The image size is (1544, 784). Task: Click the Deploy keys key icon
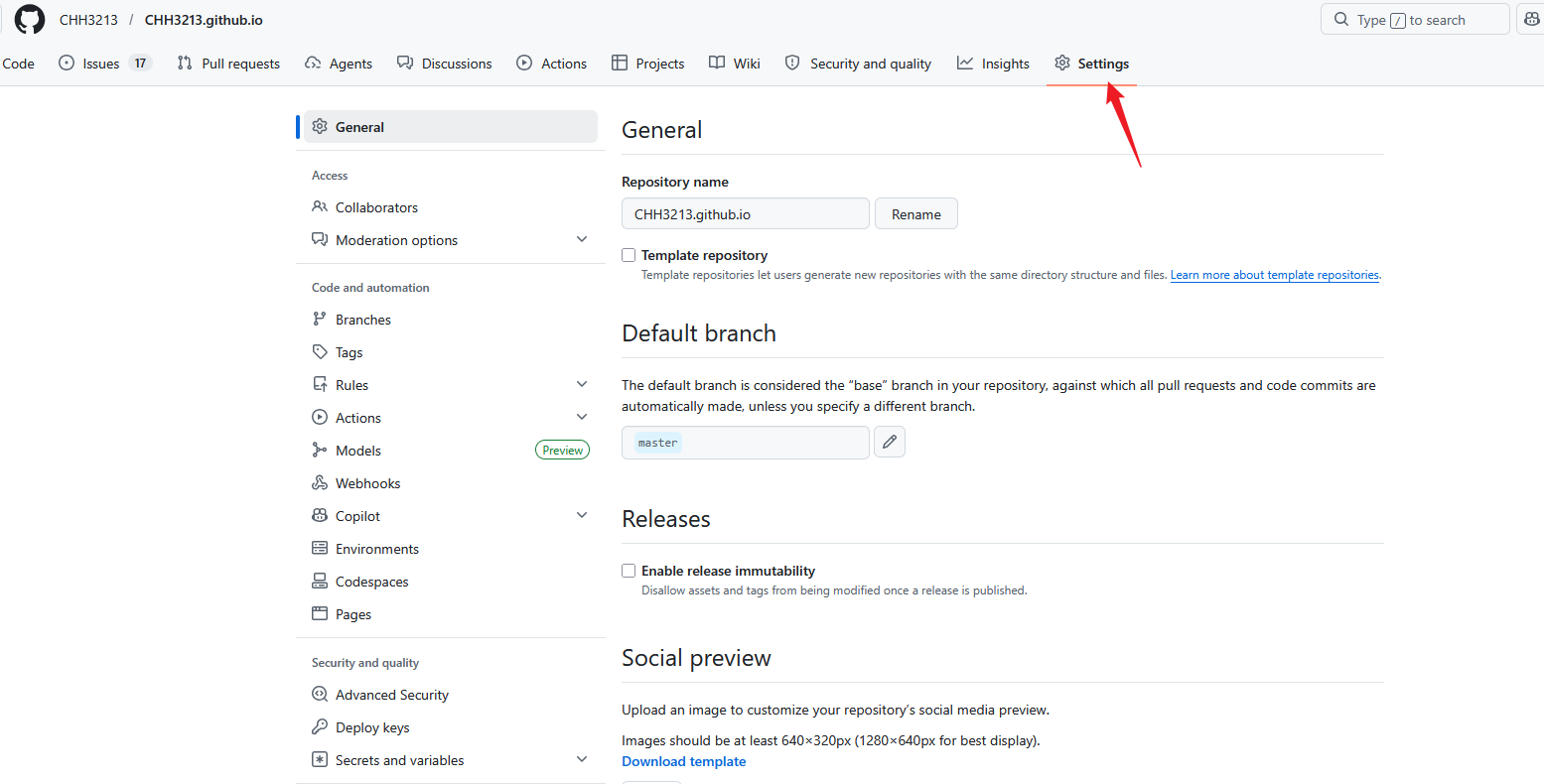(x=320, y=727)
